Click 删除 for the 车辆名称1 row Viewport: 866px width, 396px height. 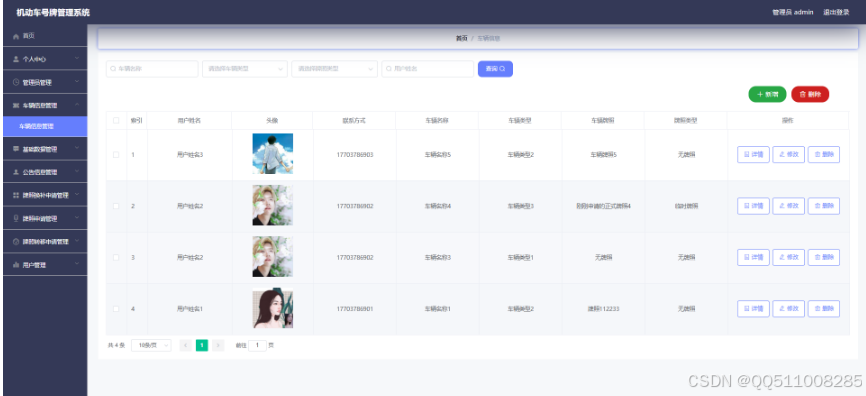pyautogui.click(x=824, y=309)
